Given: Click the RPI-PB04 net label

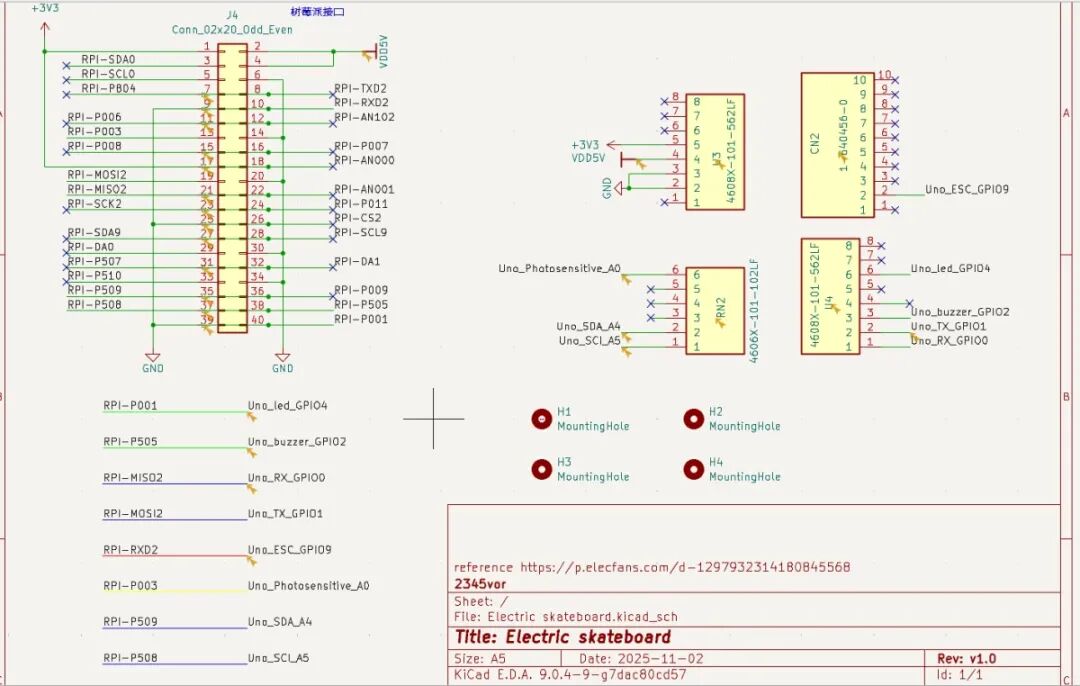Looking at the screenshot, I should [x=108, y=88].
